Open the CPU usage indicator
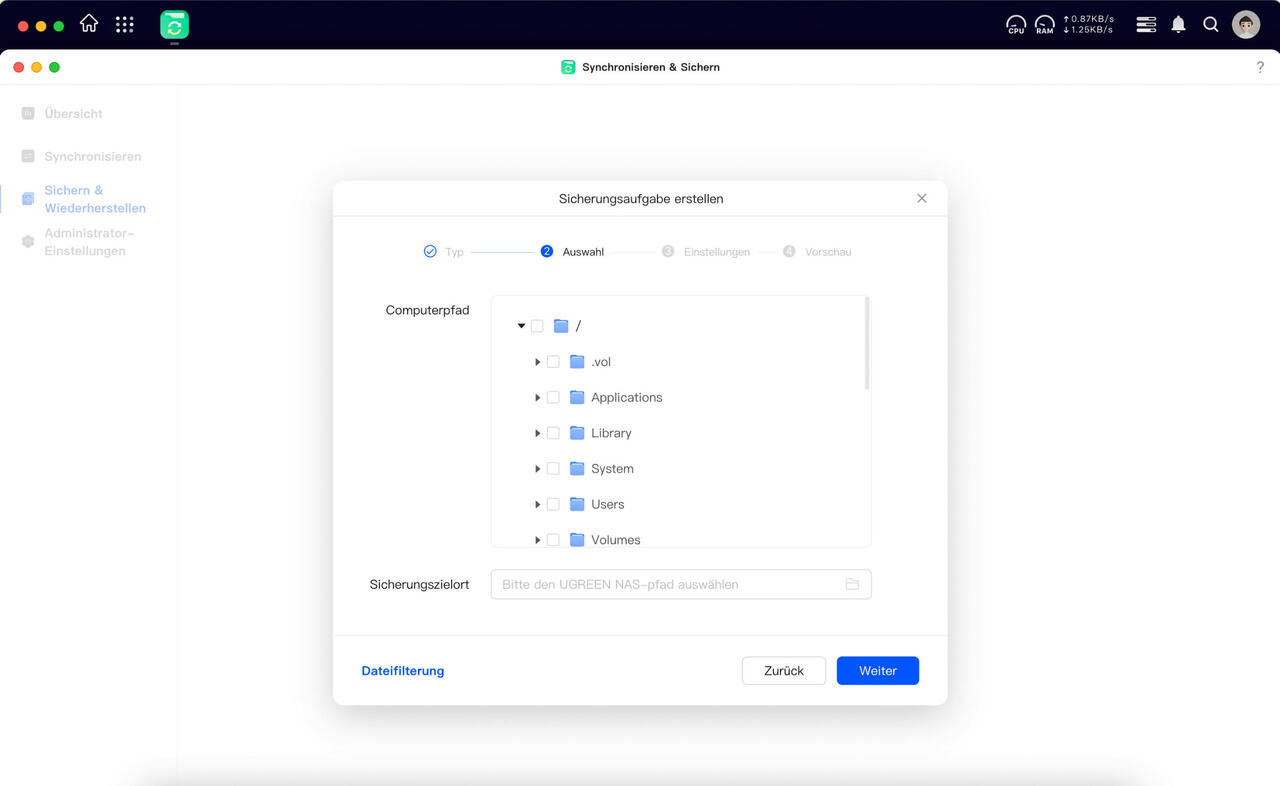1280x786 pixels. click(1016, 24)
